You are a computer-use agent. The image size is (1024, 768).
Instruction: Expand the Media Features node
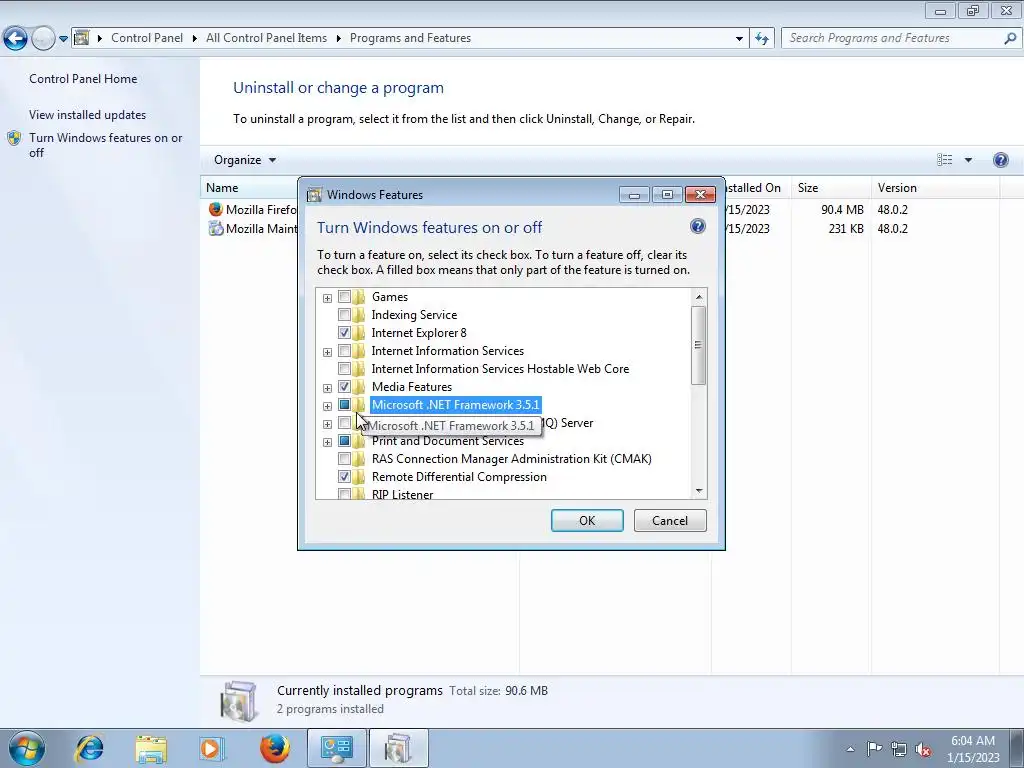coord(327,388)
